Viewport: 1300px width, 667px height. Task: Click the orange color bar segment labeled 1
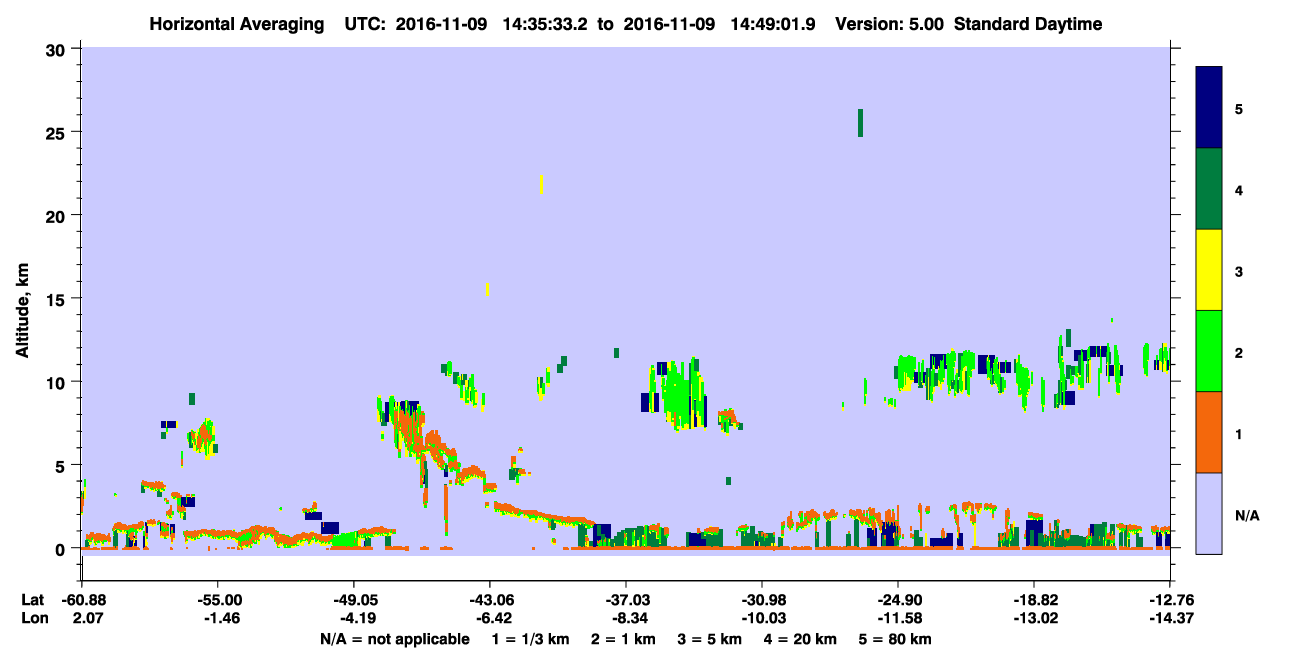coord(1209,432)
